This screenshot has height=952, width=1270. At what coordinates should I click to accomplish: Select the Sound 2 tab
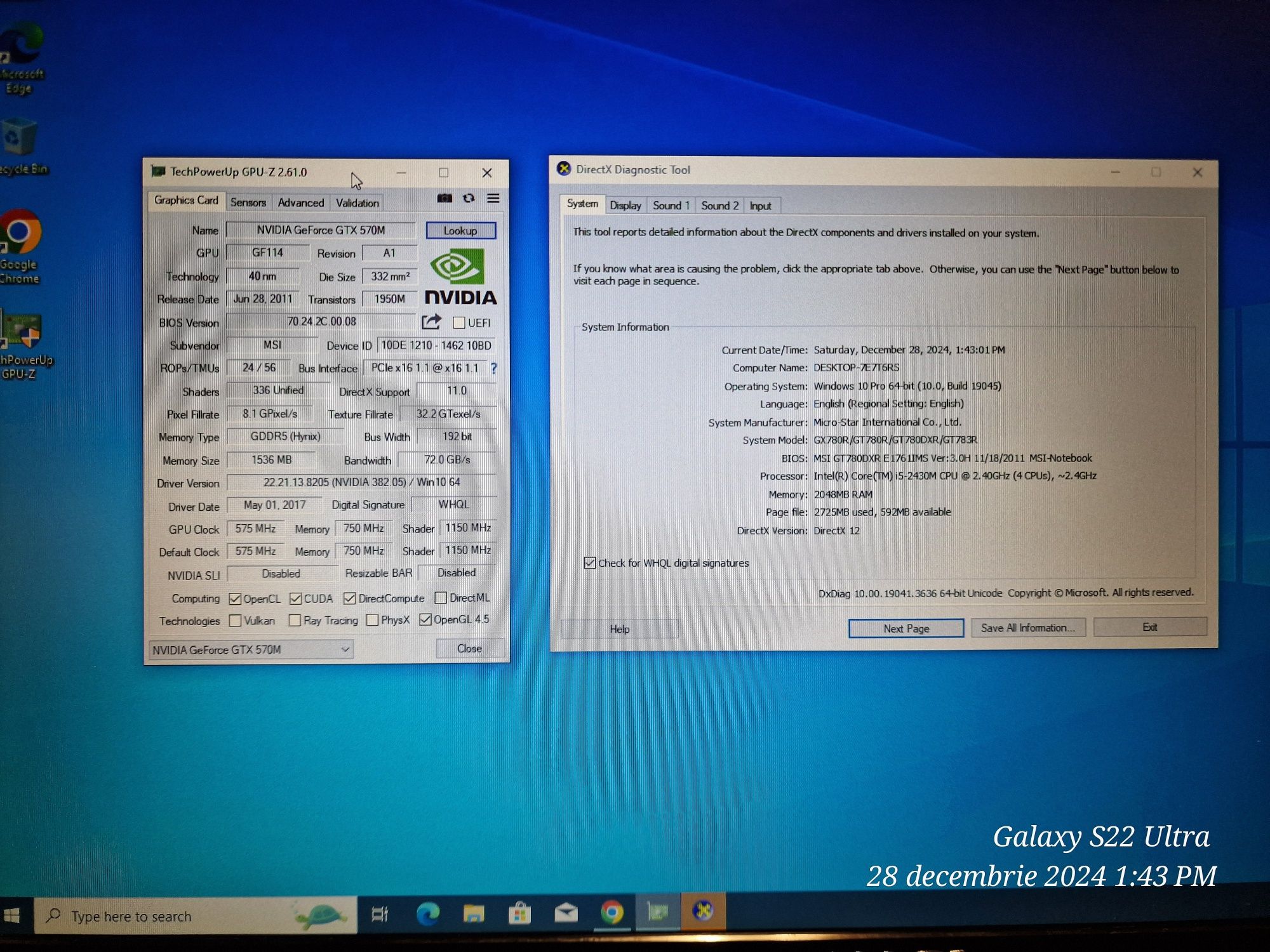tap(720, 206)
